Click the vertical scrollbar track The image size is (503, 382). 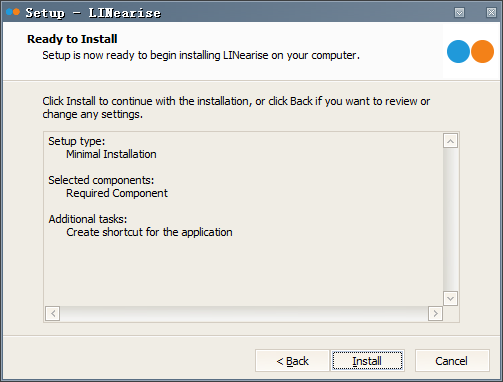(x=450, y=219)
